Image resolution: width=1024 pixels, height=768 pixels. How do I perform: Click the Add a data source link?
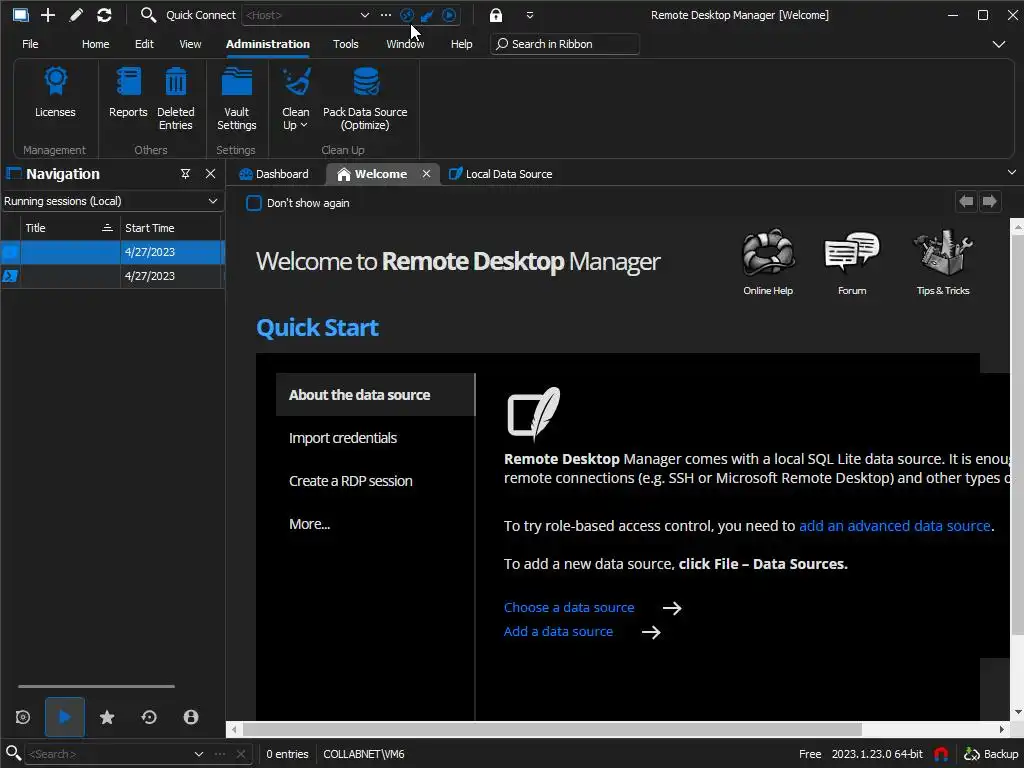[558, 632]
